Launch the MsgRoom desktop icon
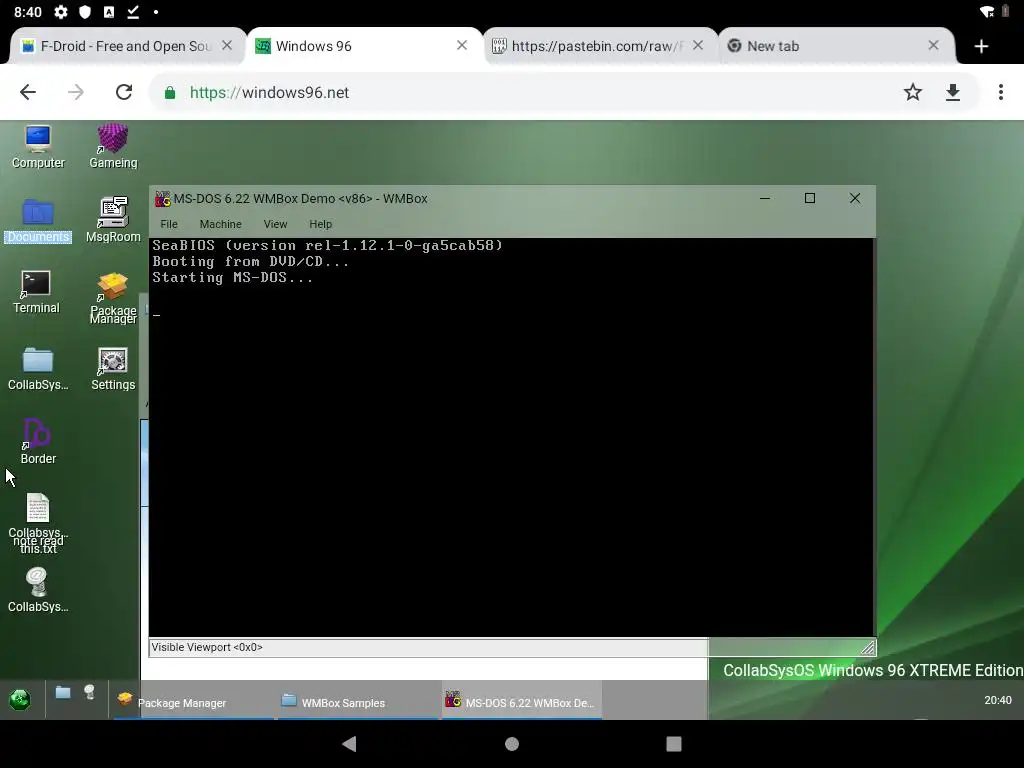The image size is (1024, 768). click(113, 221)
